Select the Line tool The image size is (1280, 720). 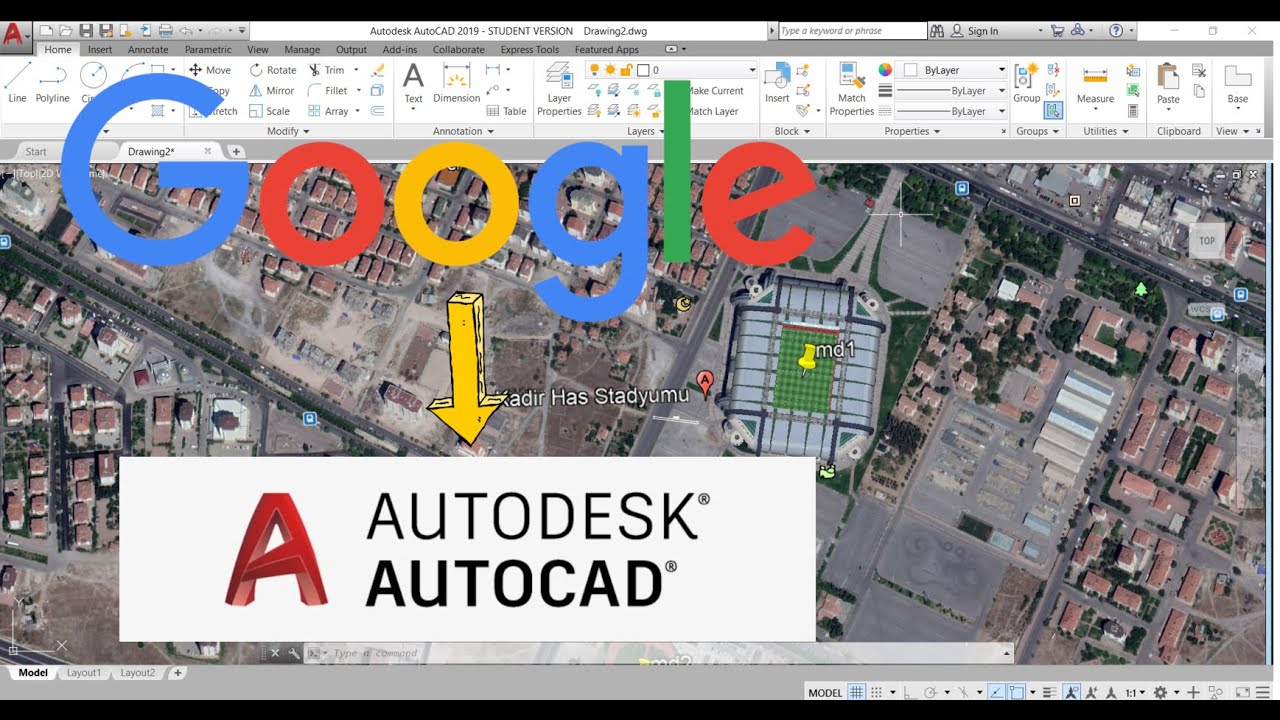coord(17,83)
